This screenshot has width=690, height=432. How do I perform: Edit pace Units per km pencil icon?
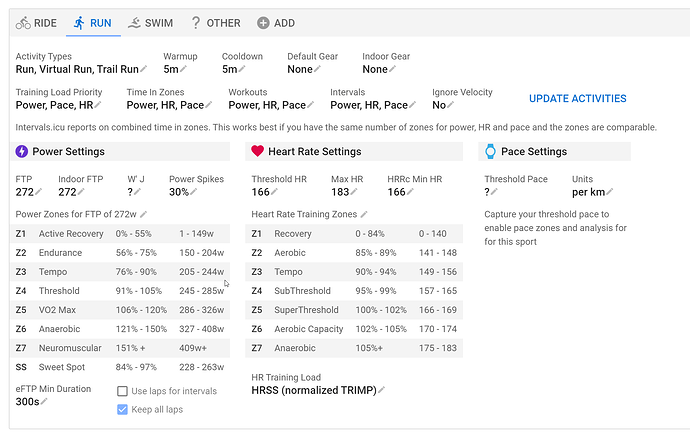[x=610, y=191]
